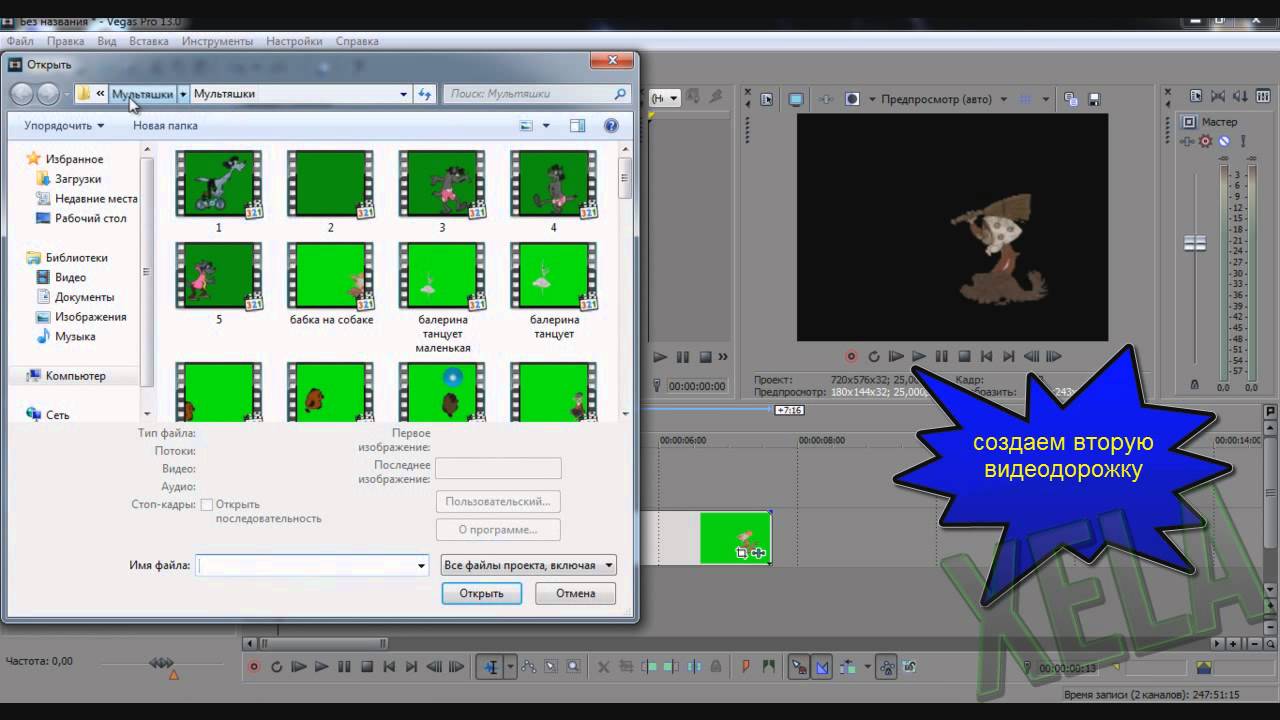Open the edit tool dropdown arrow
The height and width of the screenshot is (720, 1280).
(510, 667)
